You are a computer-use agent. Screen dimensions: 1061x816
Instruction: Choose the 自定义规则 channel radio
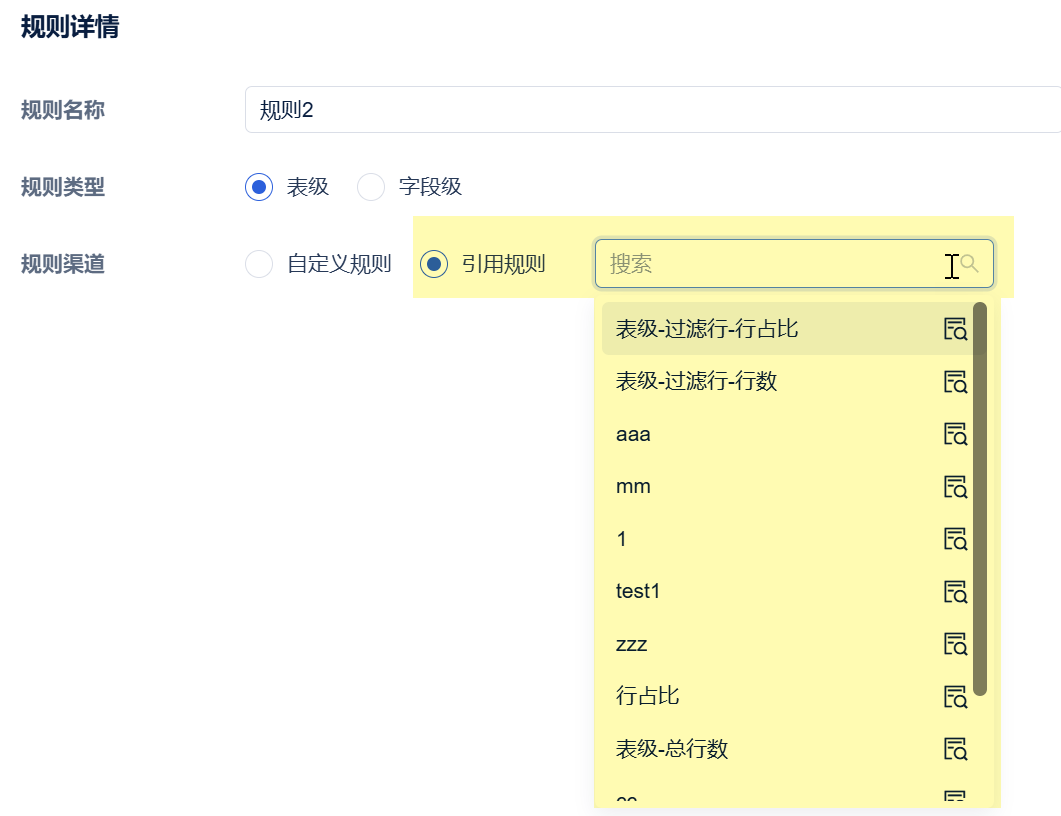click(259, 264)
